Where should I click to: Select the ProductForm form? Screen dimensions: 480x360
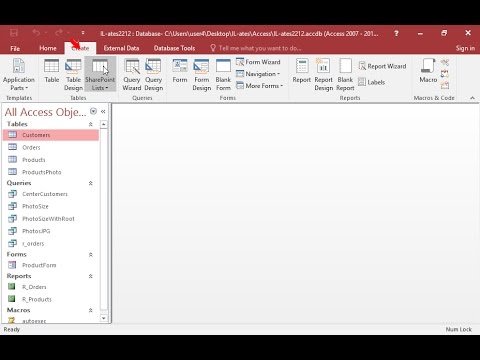click(x=51, y=265)
